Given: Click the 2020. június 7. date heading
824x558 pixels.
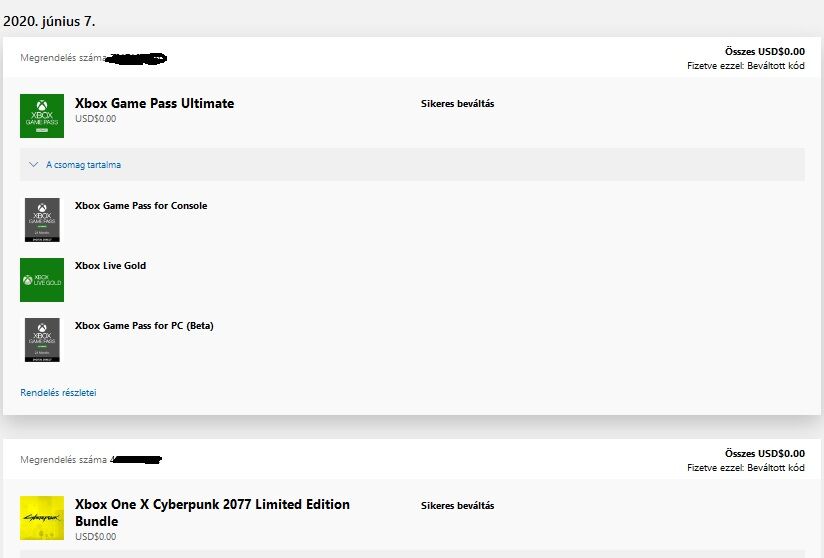Looking at the screenshot, I should [50, 20].
